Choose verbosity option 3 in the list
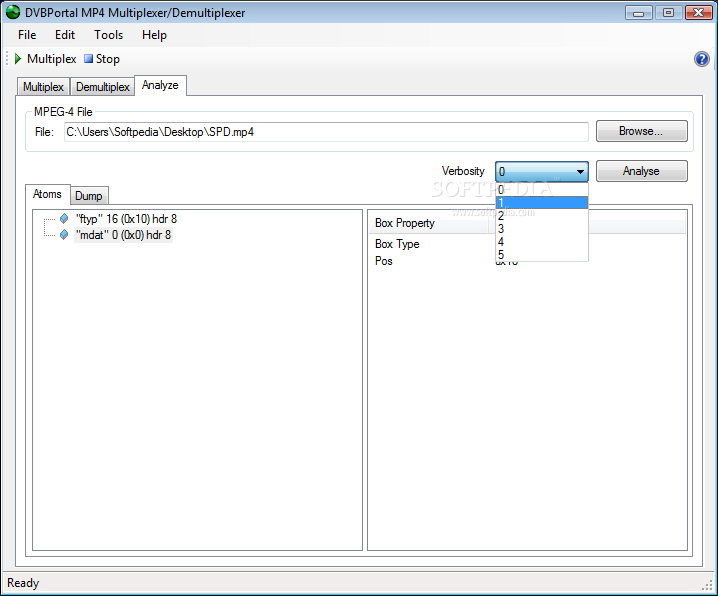Viewport: 718px width, 596px height. pos(542,228)
